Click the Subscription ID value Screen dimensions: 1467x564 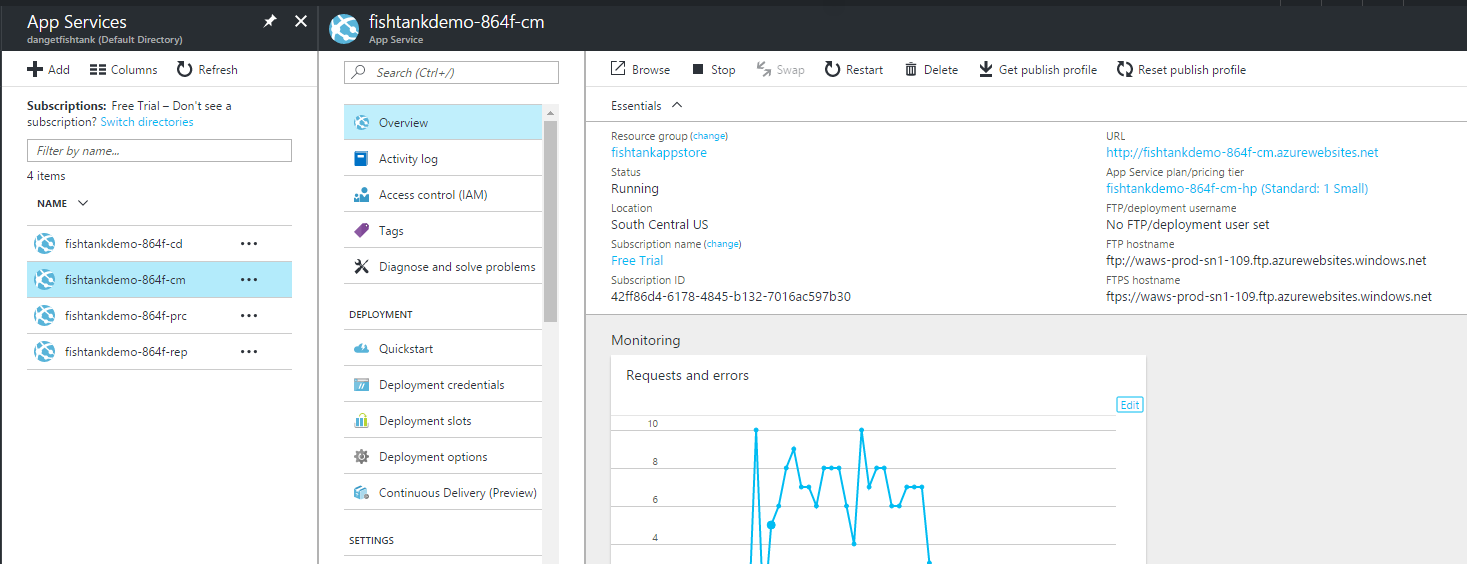click(x=731, y=297)
